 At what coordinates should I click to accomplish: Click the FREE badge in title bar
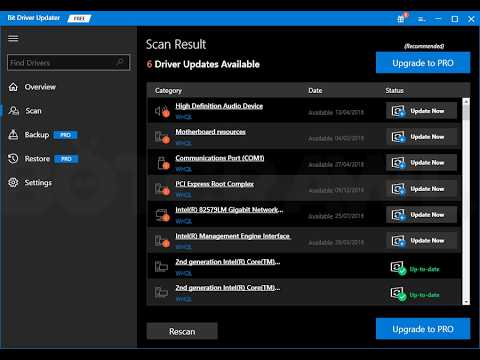[x=79, y=19]
